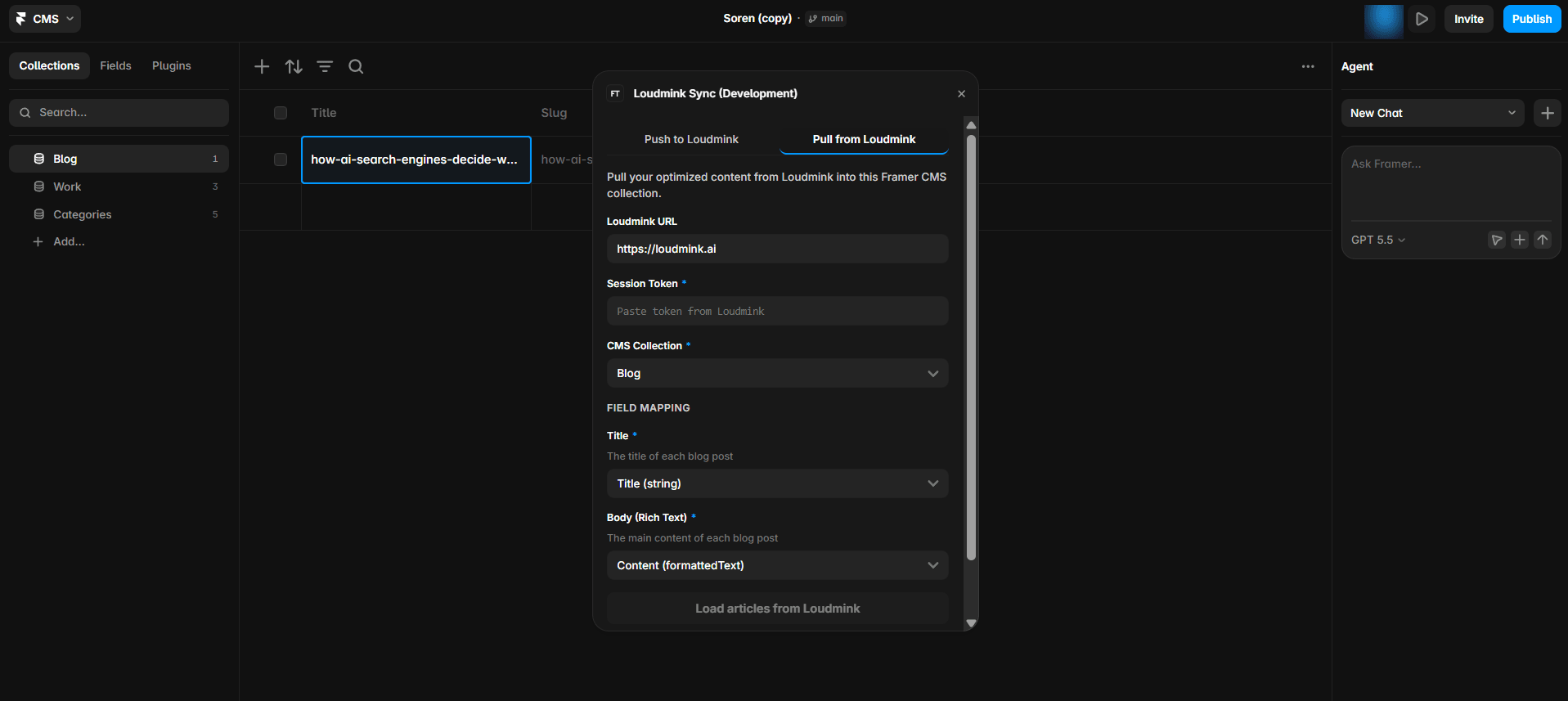
Task: Send the Agent message with up arrow
Action: 1543,240
